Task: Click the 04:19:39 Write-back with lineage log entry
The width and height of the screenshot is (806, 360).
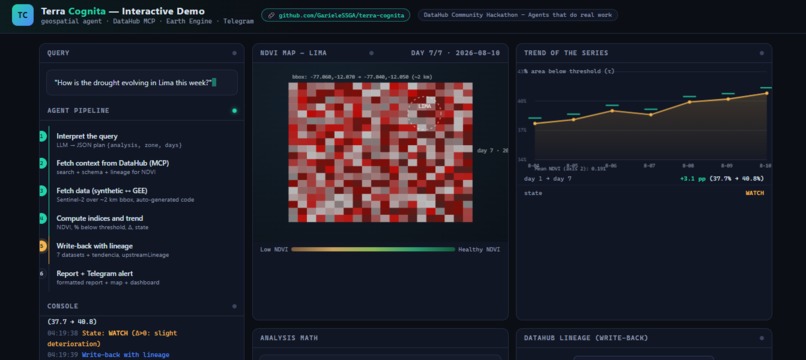Action: (x=108, y=355)
